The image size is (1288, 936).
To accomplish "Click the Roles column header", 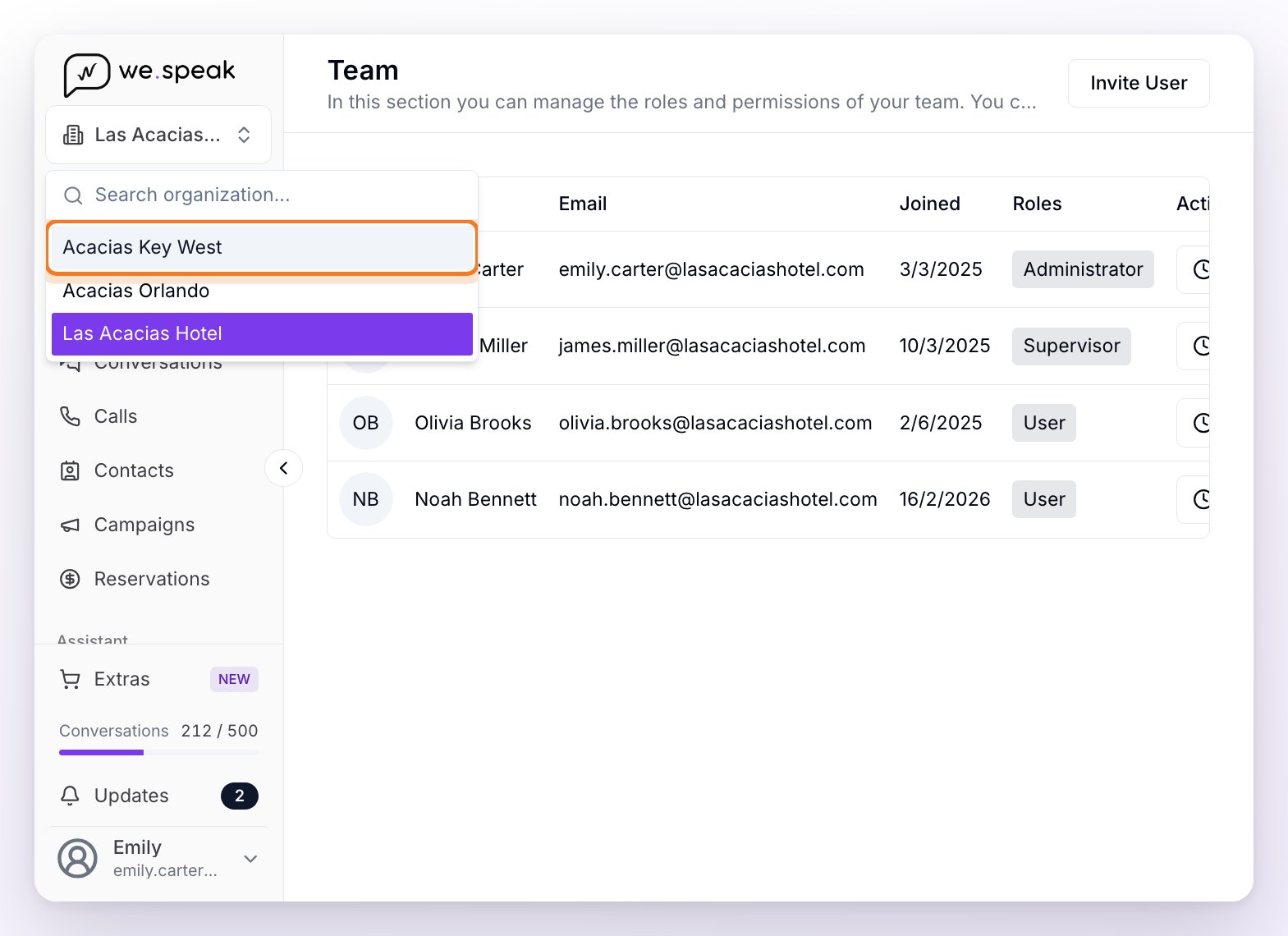I will [x=1037, y=204].
